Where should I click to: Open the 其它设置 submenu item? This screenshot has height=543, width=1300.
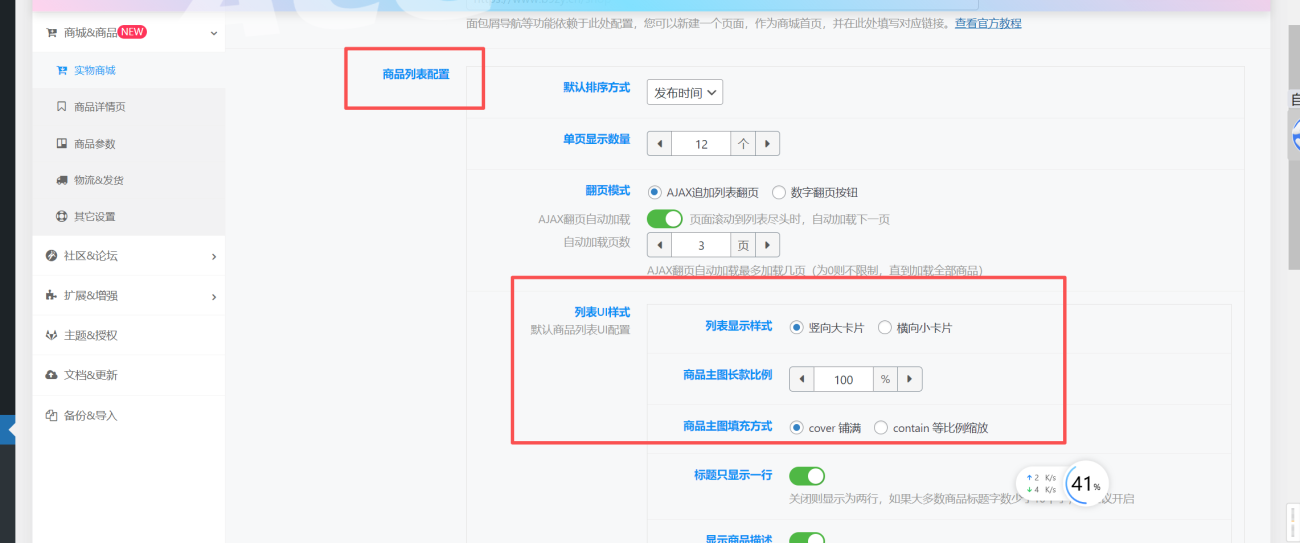tap(128, 217)
